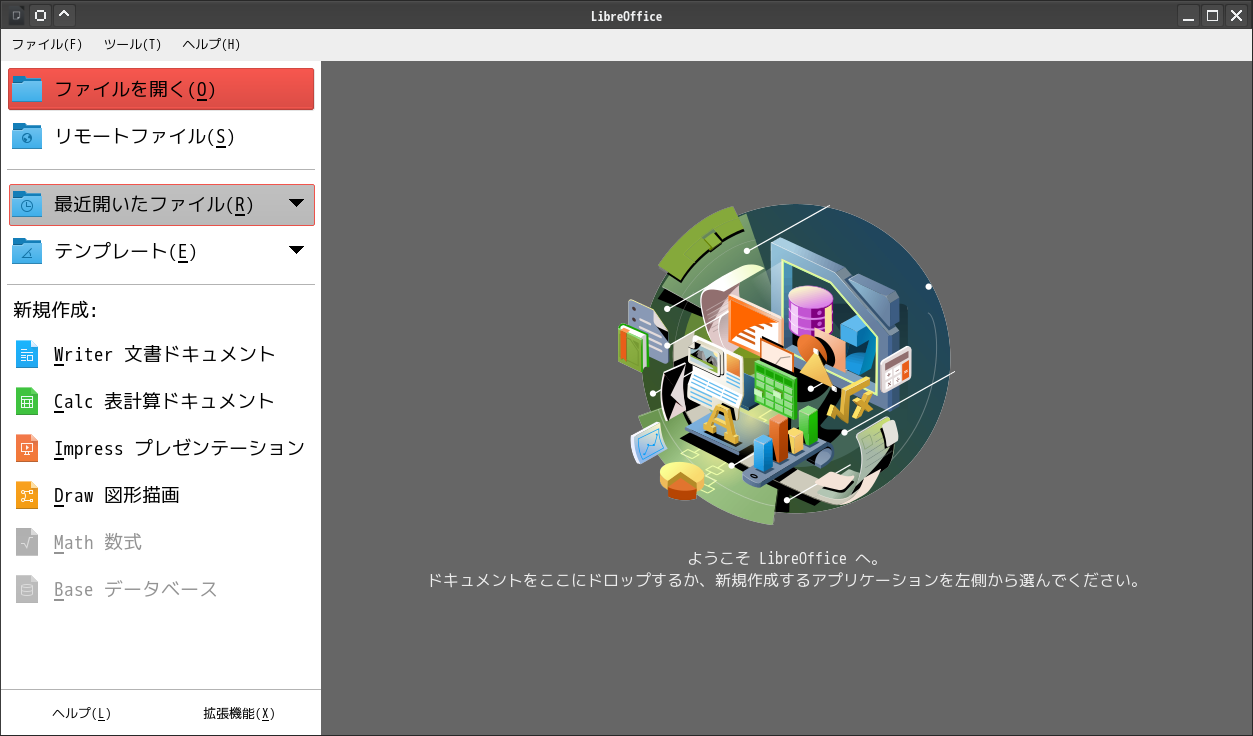
Task: Open the ファイル(F) menu
Action: click(x=47, y=44)
